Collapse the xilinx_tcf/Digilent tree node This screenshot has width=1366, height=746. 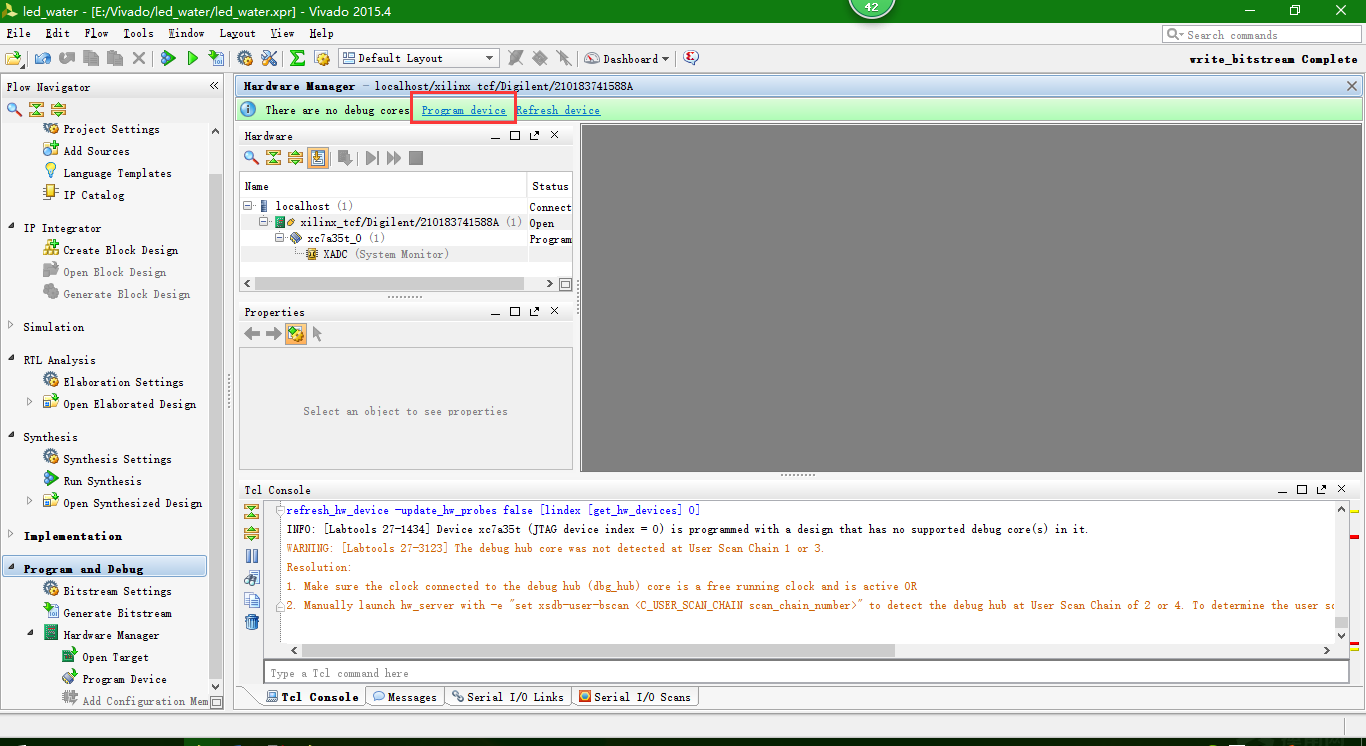[265, 222]
